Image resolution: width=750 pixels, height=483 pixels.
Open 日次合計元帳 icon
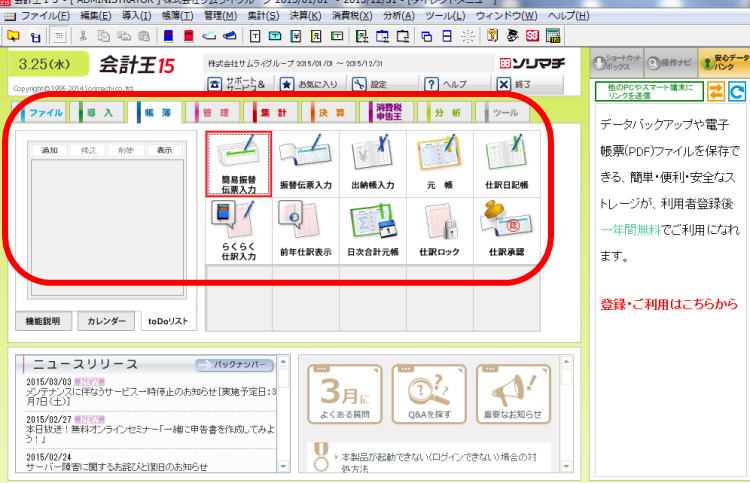coord(372,230)
